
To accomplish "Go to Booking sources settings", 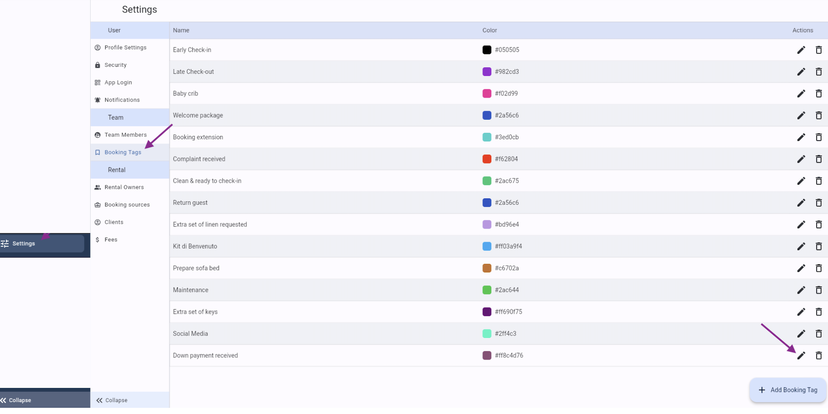I will click(x=130, y=204).
